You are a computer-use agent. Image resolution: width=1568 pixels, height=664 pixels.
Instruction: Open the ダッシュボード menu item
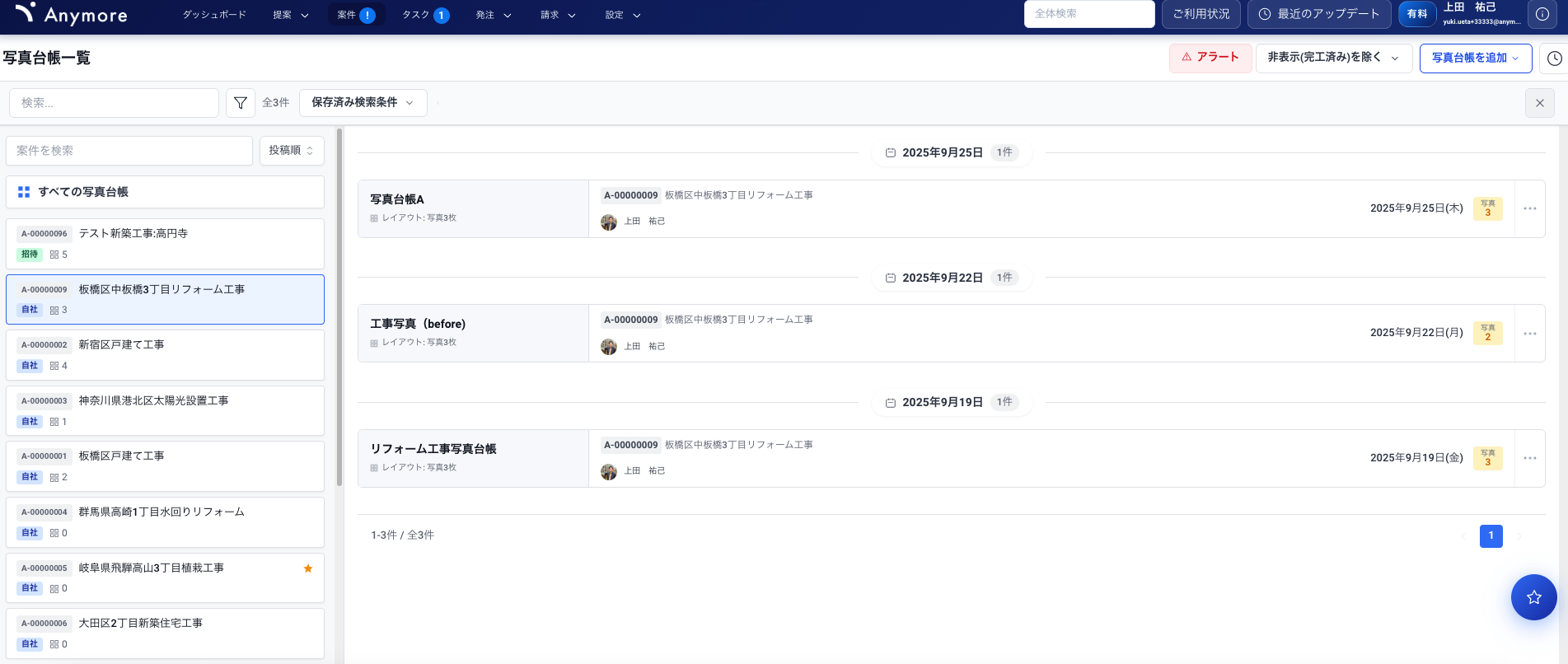214,15
